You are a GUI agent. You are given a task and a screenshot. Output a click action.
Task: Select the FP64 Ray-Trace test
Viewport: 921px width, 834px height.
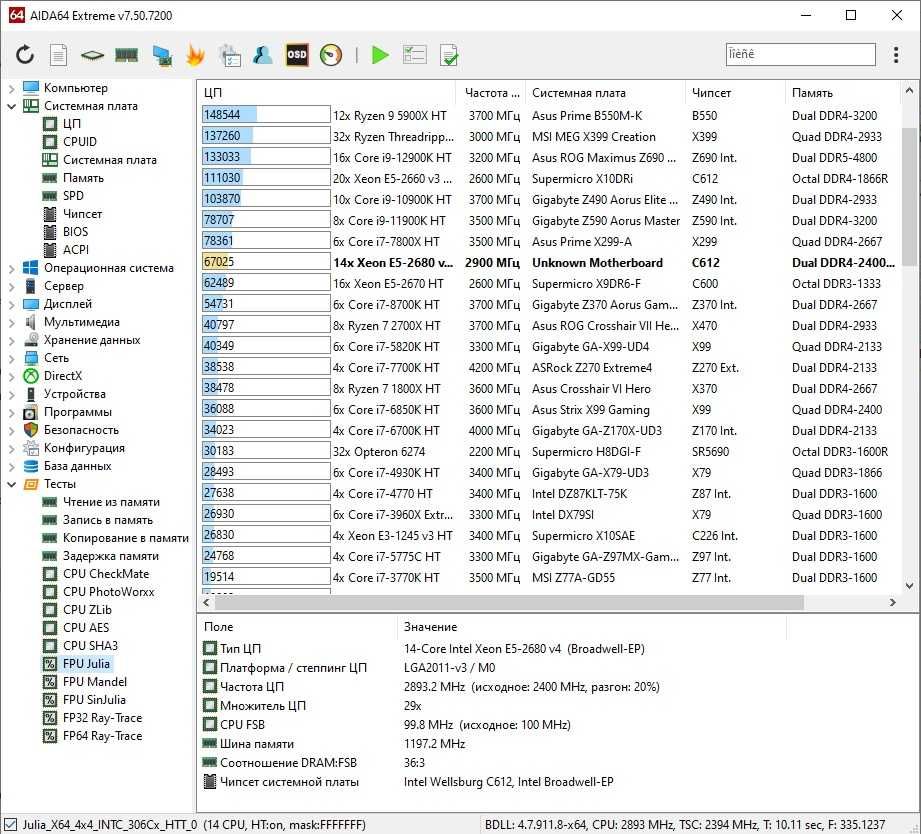pos(102,736)
